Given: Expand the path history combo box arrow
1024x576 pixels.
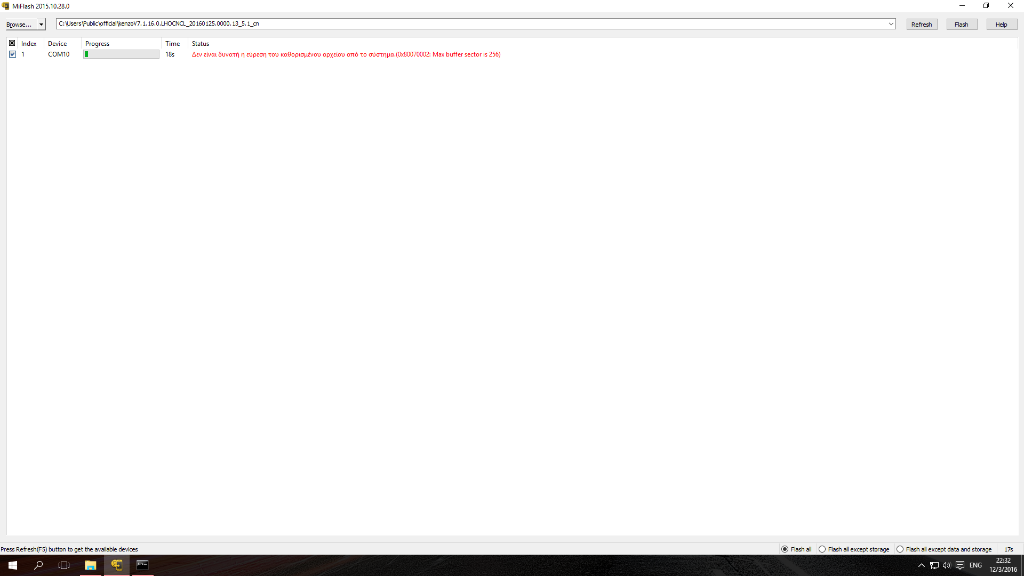Looking at the screenshot, I should tap(891, 24).
